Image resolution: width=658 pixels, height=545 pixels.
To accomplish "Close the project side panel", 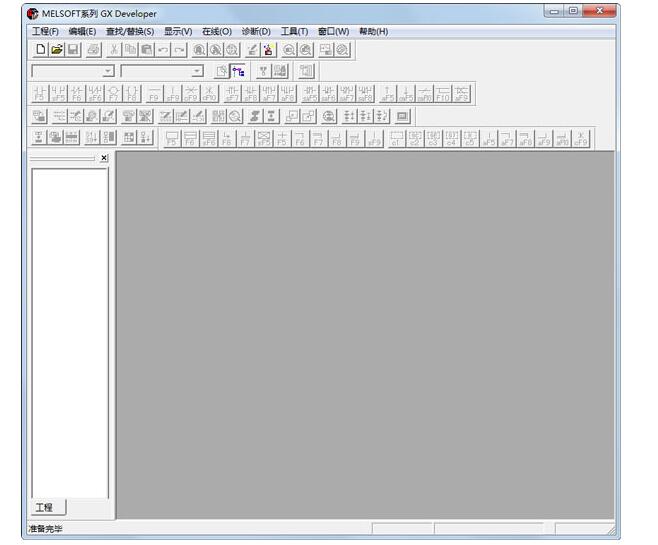I will pos(104,158).
